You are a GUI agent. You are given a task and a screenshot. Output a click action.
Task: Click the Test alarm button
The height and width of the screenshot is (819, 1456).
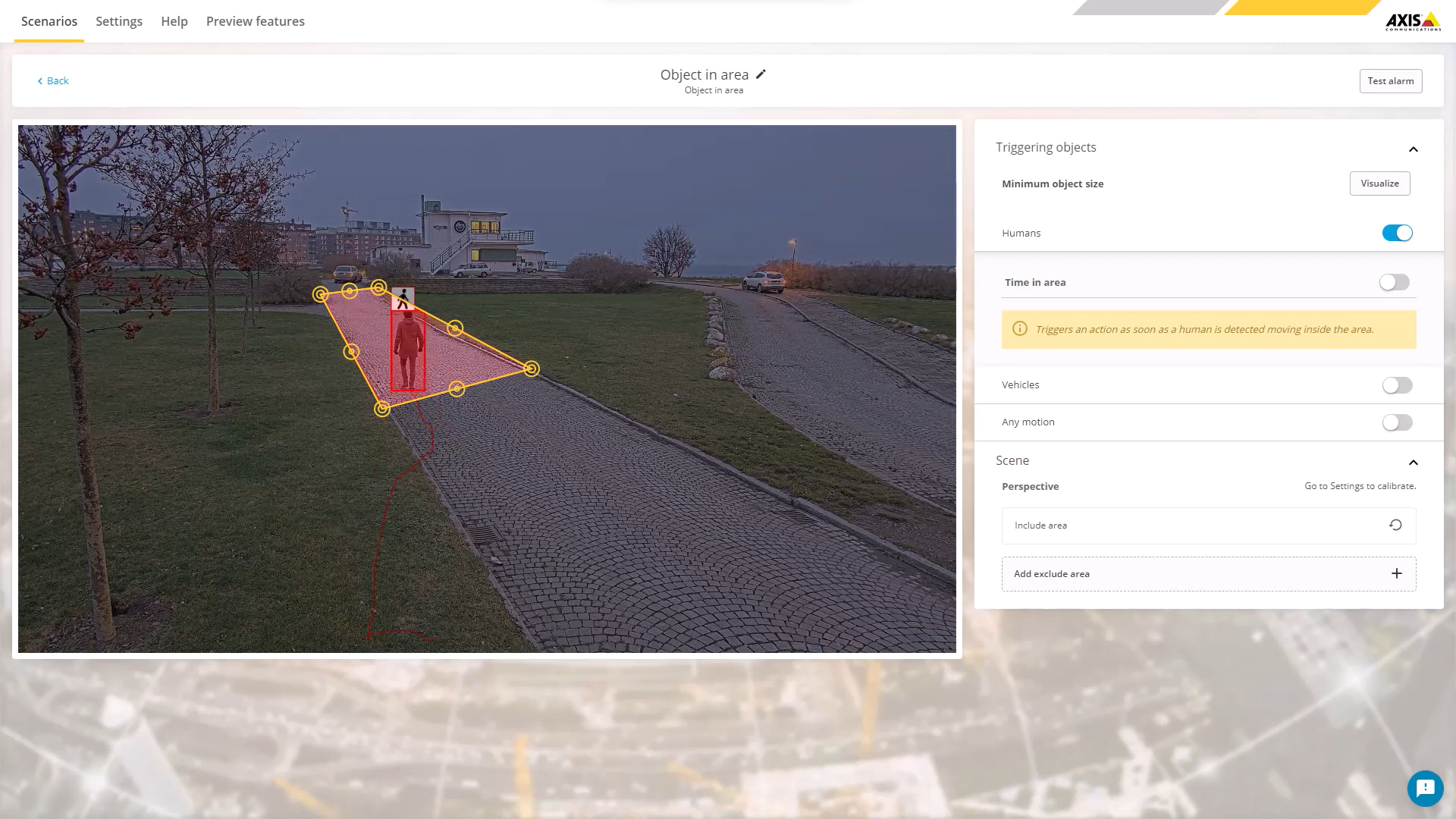(x=1391, y=81)
